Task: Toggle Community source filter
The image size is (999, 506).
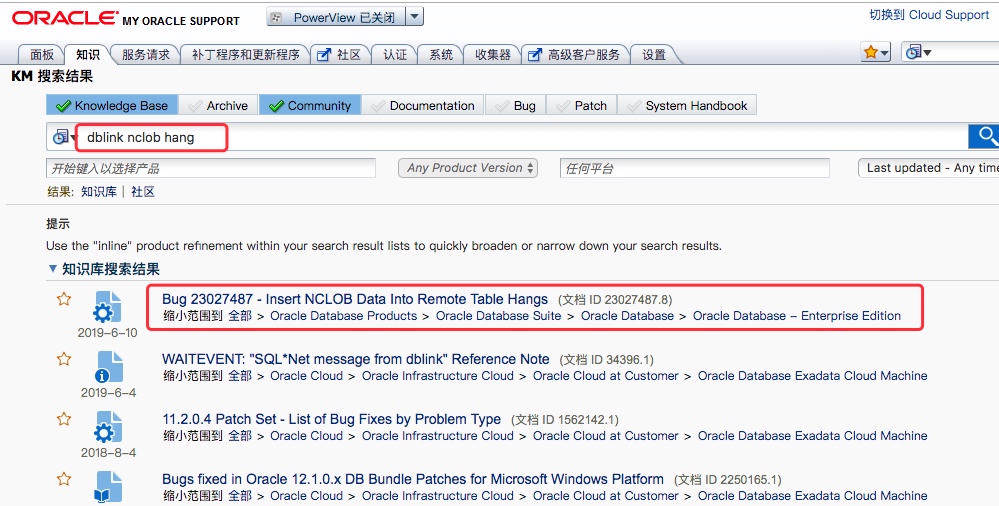Action: point(310,106)
